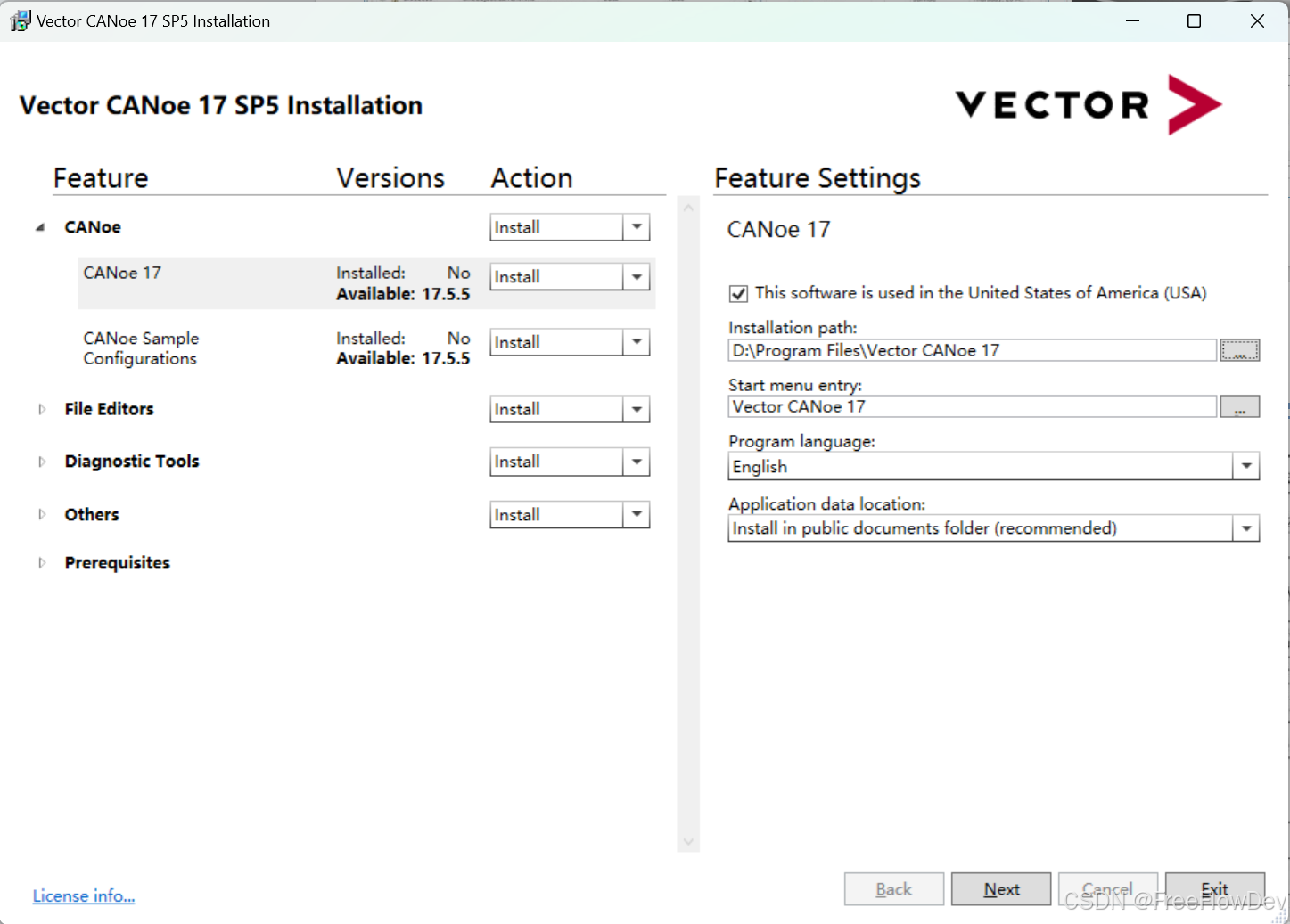This screenshot has height=924, width=1290.
Task: Collapse the CANoe feature group
Action: 40,227
